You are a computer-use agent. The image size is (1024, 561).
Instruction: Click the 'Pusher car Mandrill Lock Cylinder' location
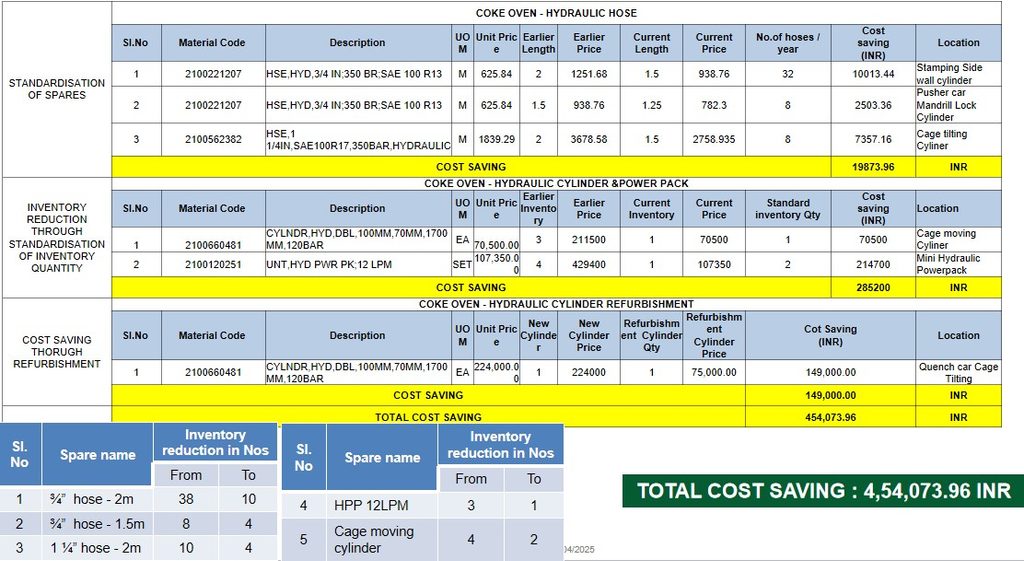pyautogui.click(x=946, y=105)
